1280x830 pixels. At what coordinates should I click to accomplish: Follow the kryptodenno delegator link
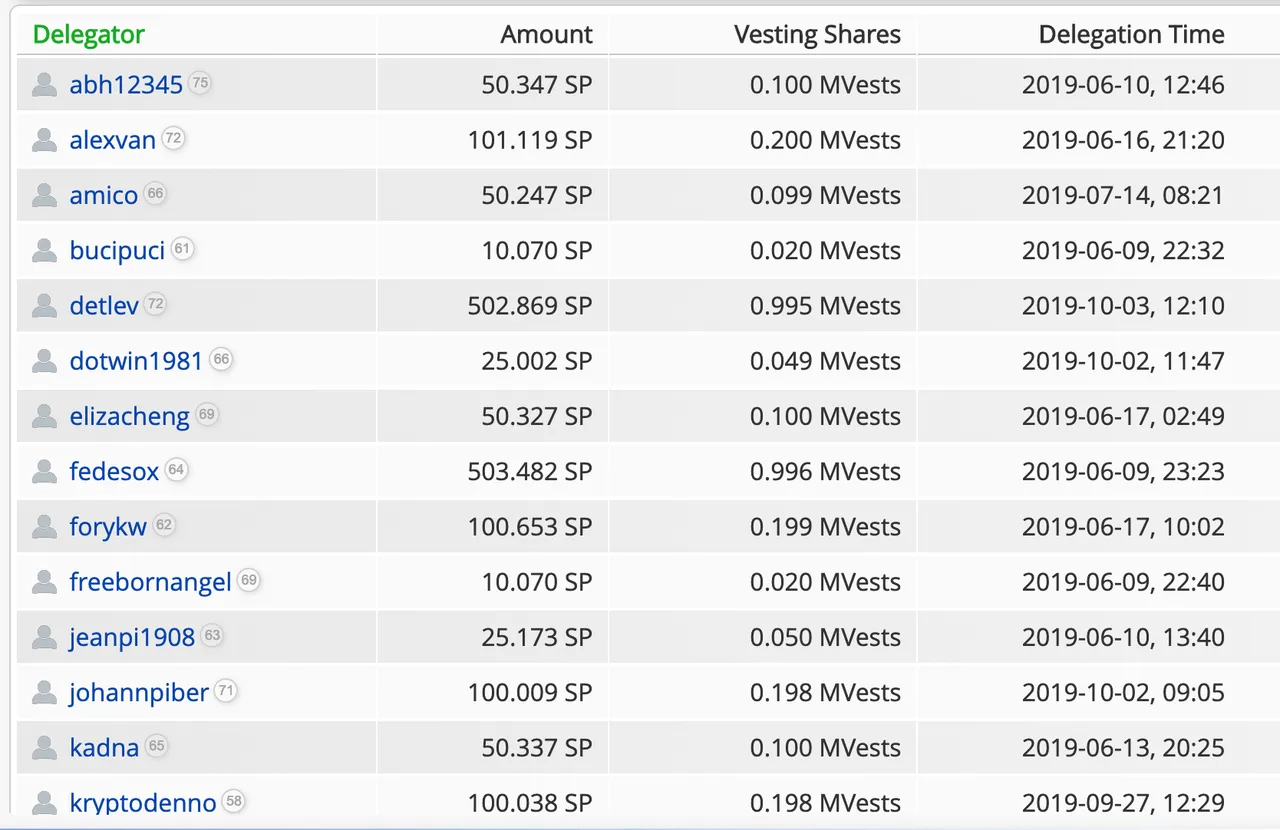(x=143, y=803)
